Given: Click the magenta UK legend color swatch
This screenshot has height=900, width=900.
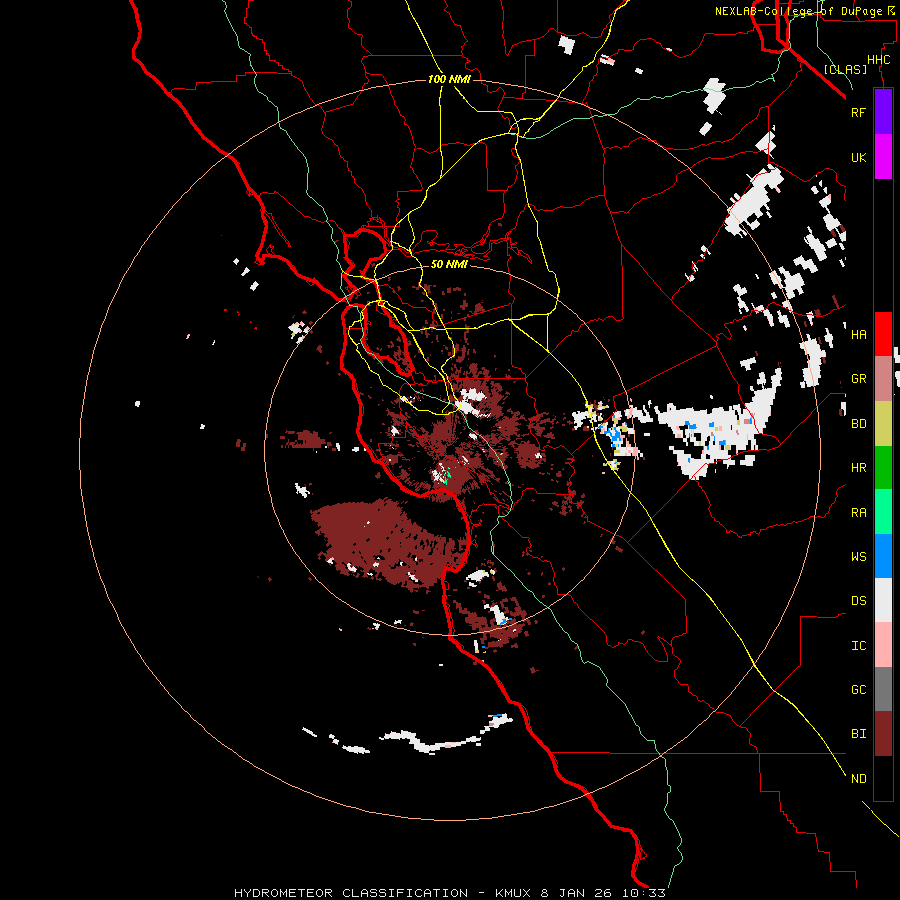Looking at the screenshot, I should pos(883,157).
